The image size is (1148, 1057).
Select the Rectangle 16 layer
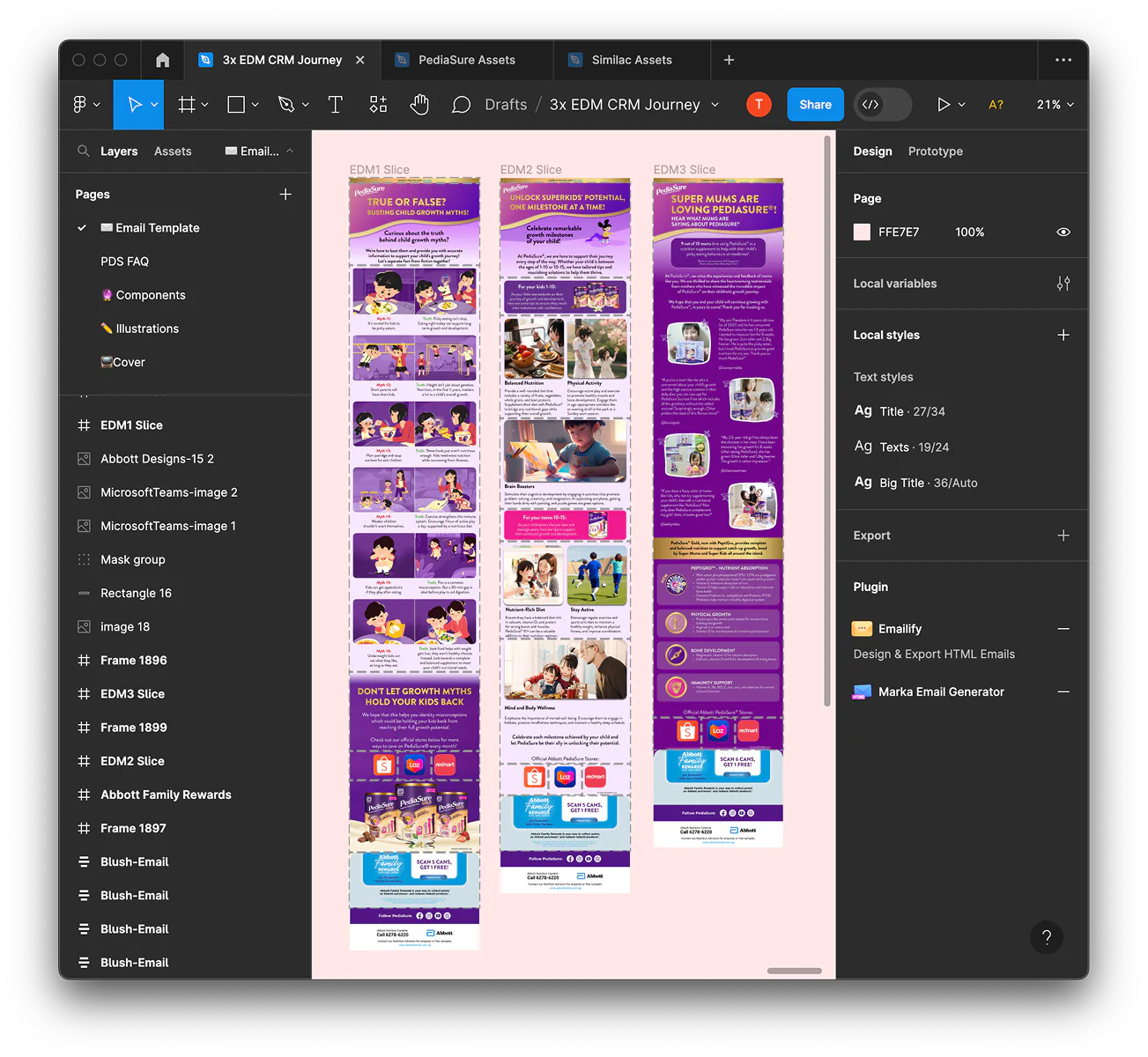(x=136, y=593)
